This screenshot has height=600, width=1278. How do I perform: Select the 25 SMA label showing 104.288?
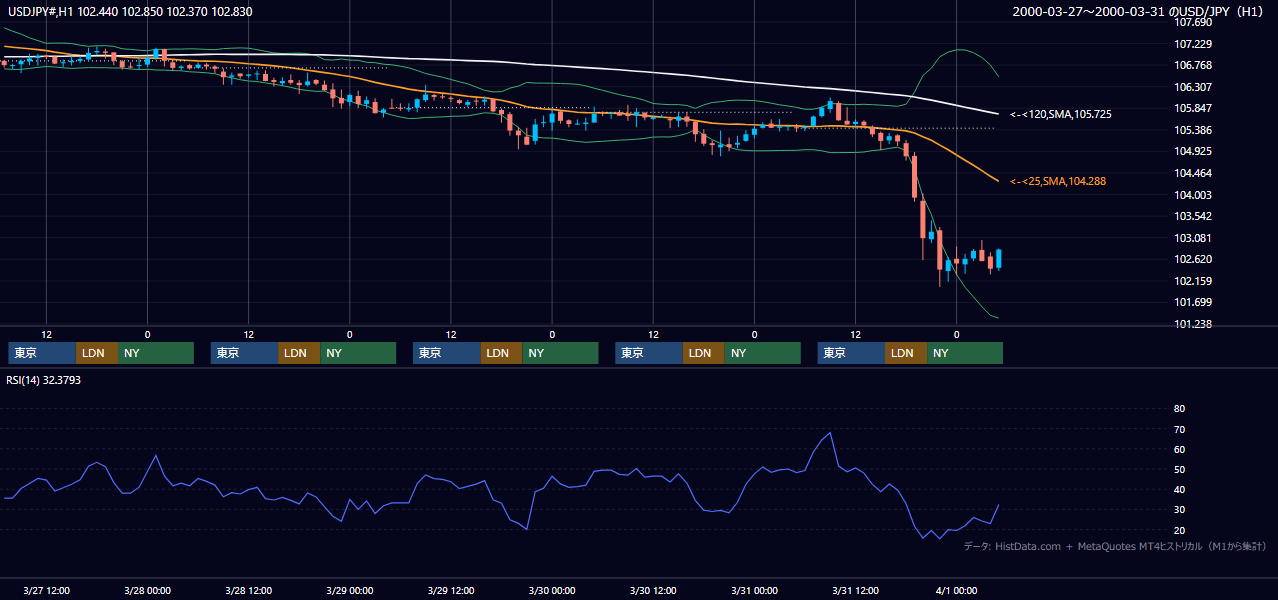1058,181
